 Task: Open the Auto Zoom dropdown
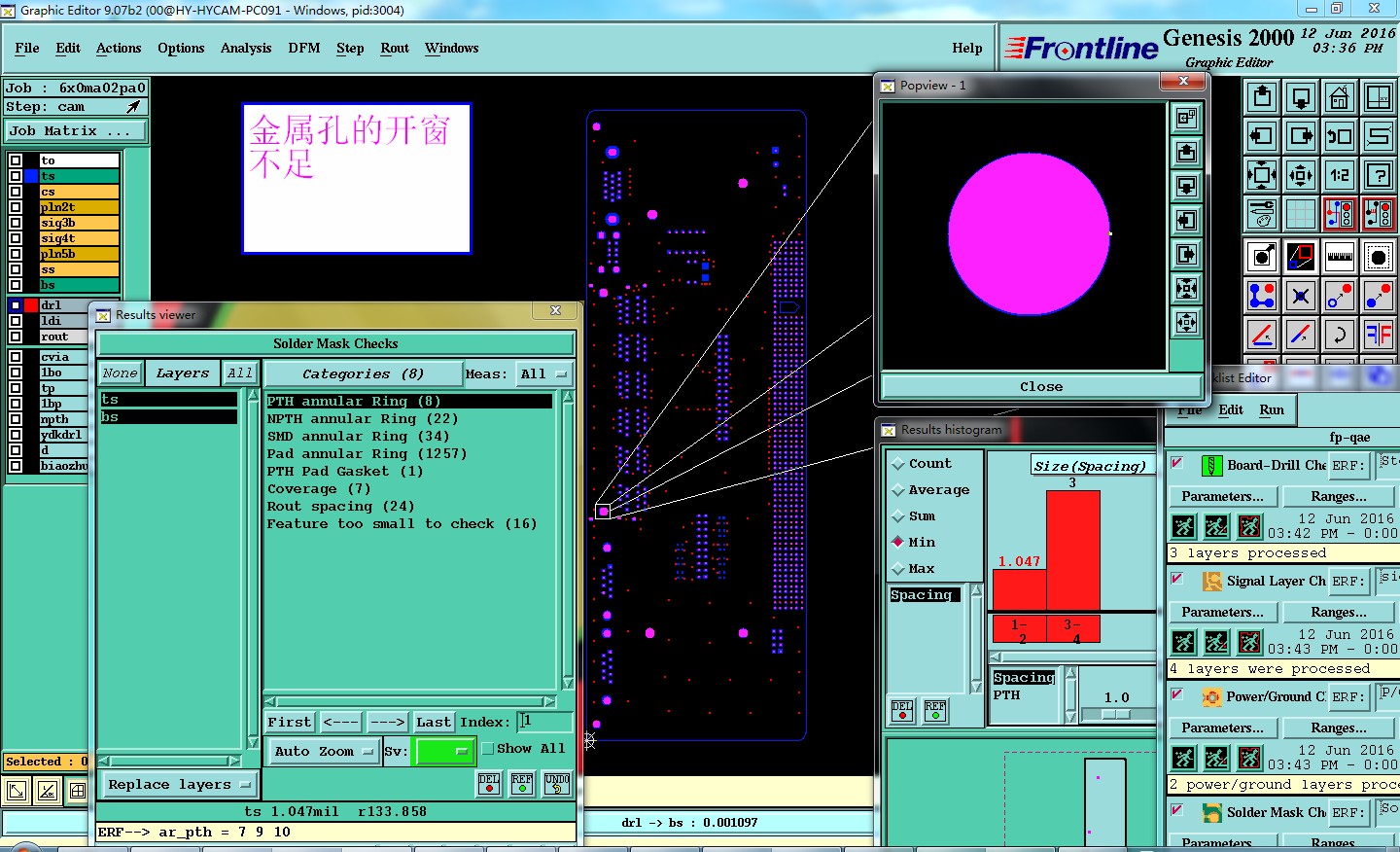click(323, 751)
